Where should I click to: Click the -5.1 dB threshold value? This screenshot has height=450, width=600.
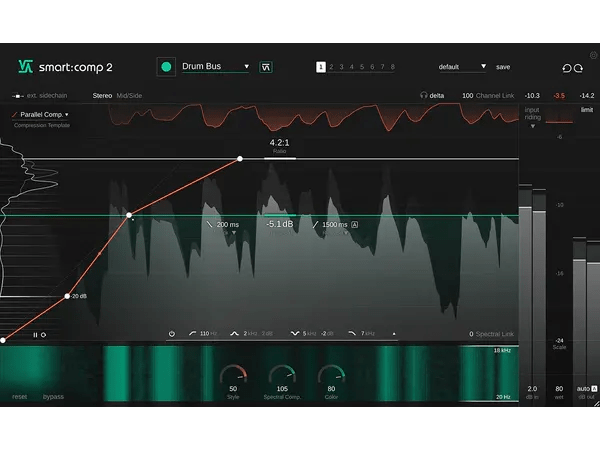280,224
